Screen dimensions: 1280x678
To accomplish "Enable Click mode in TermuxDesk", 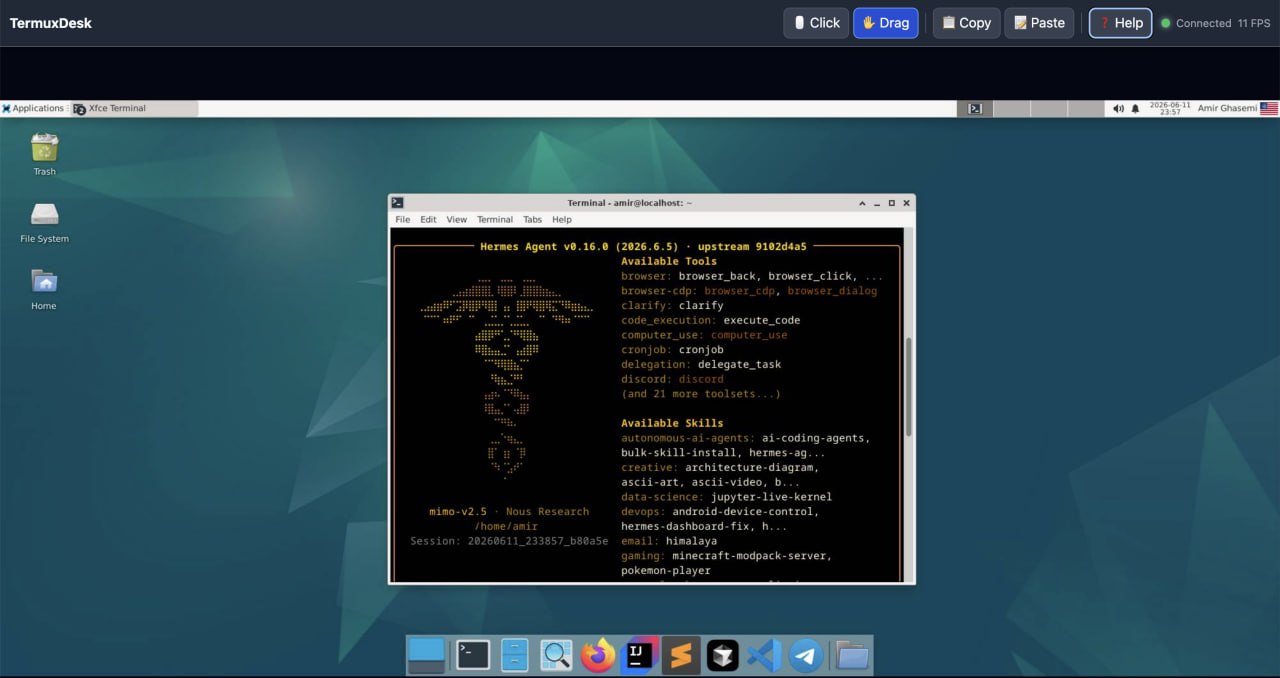I will 816,23.
